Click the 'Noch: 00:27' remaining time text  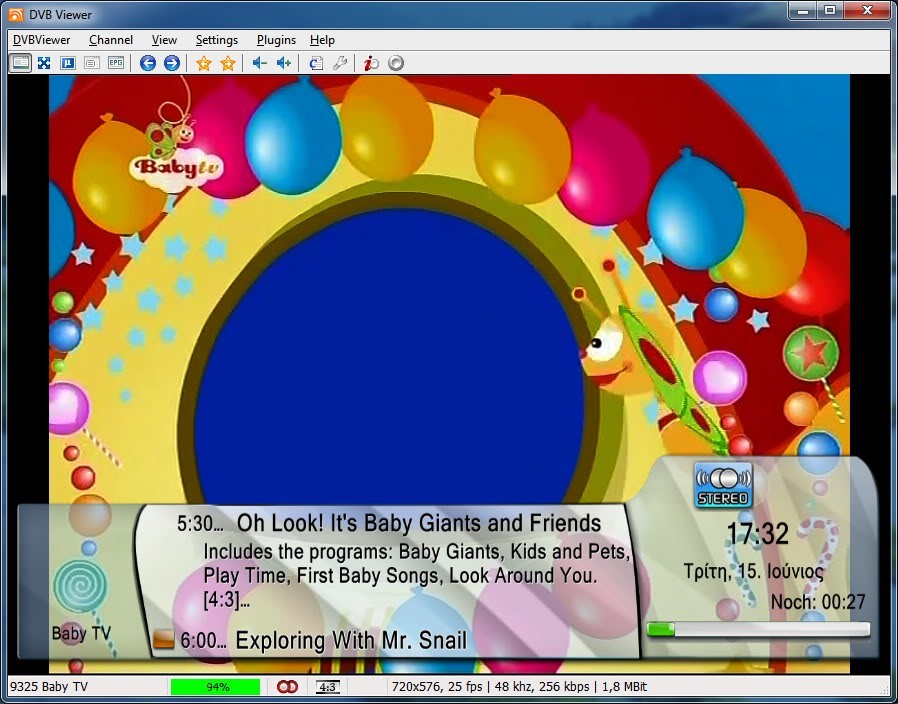pos(818,602)
